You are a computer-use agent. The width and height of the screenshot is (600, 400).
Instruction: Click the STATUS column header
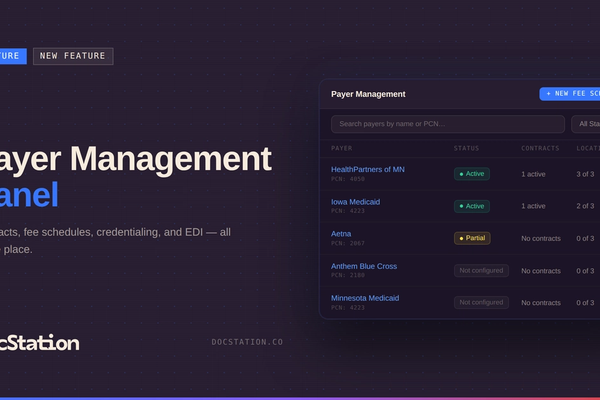click(466, 148)
